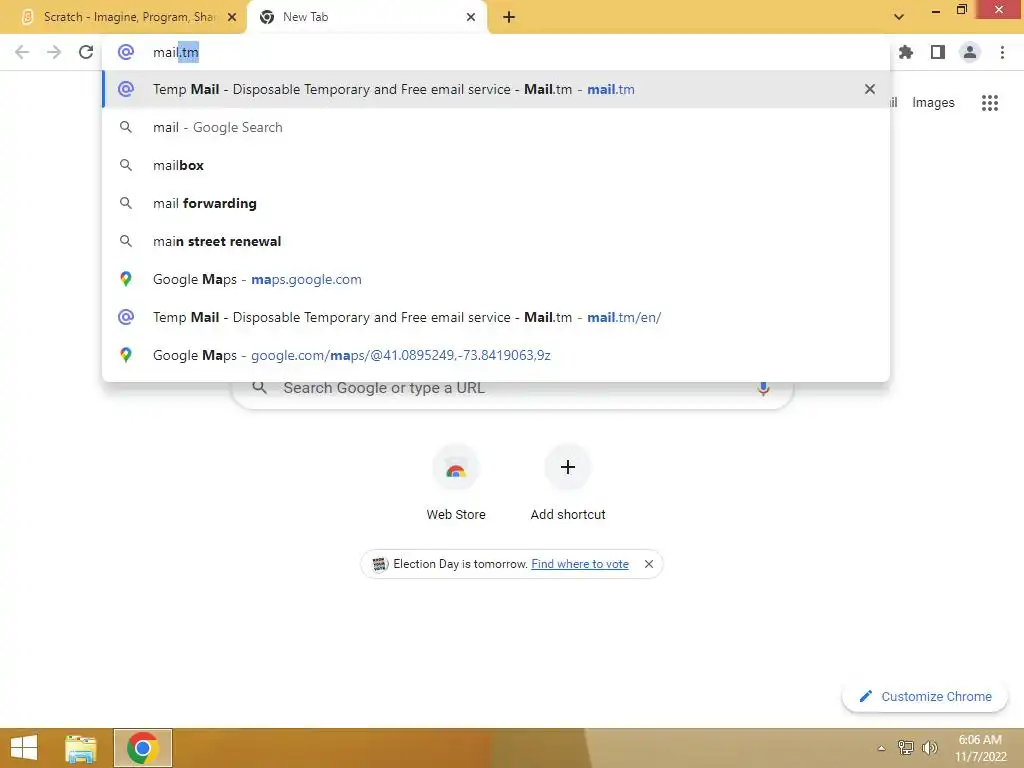Reload the current page
1024x768 pixels.
coord(86,52)
